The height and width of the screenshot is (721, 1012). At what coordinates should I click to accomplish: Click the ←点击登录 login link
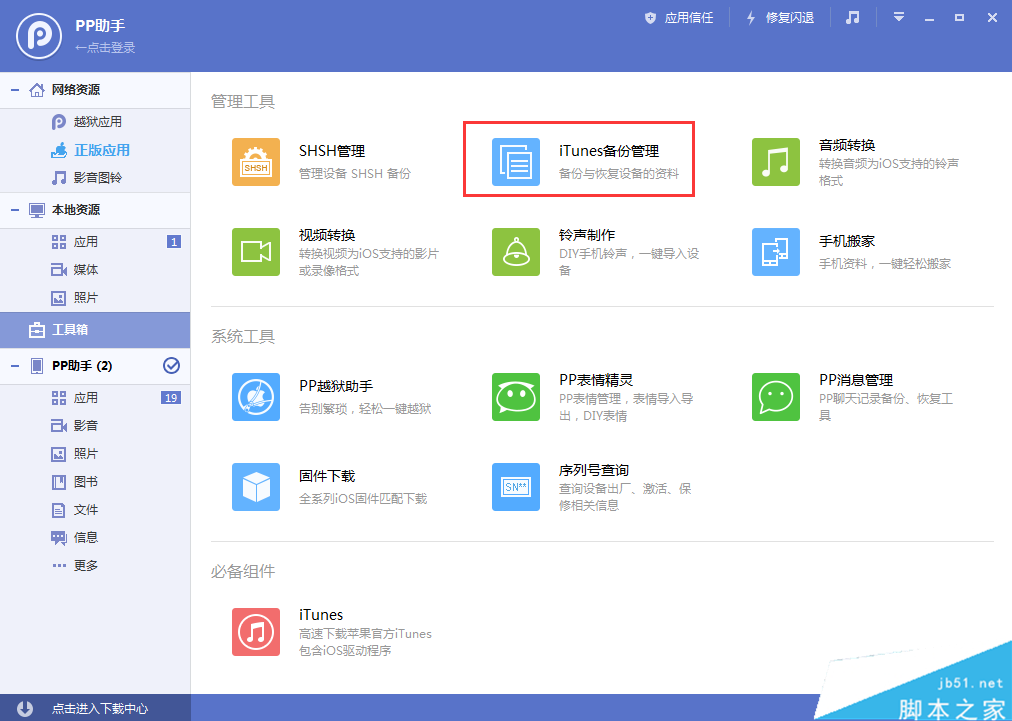click(x=105, y=48)
